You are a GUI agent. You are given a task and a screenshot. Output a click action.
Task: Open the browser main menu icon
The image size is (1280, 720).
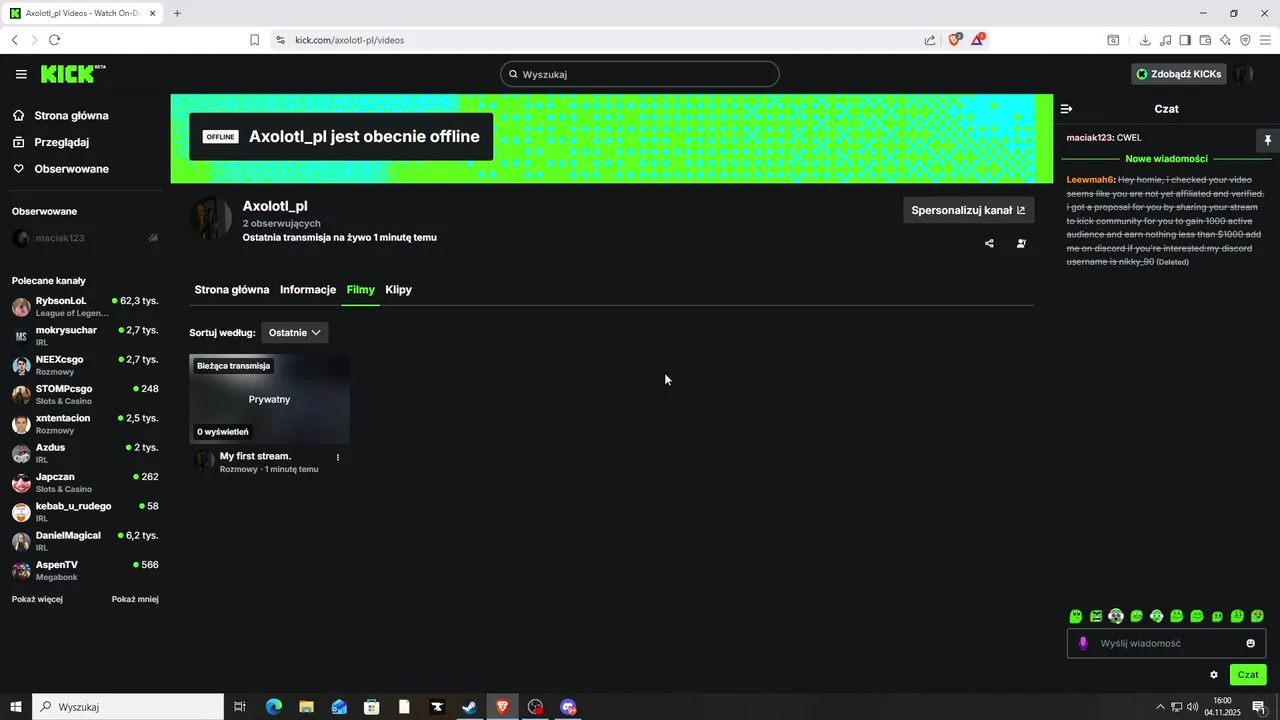(x=1265, y=40)
